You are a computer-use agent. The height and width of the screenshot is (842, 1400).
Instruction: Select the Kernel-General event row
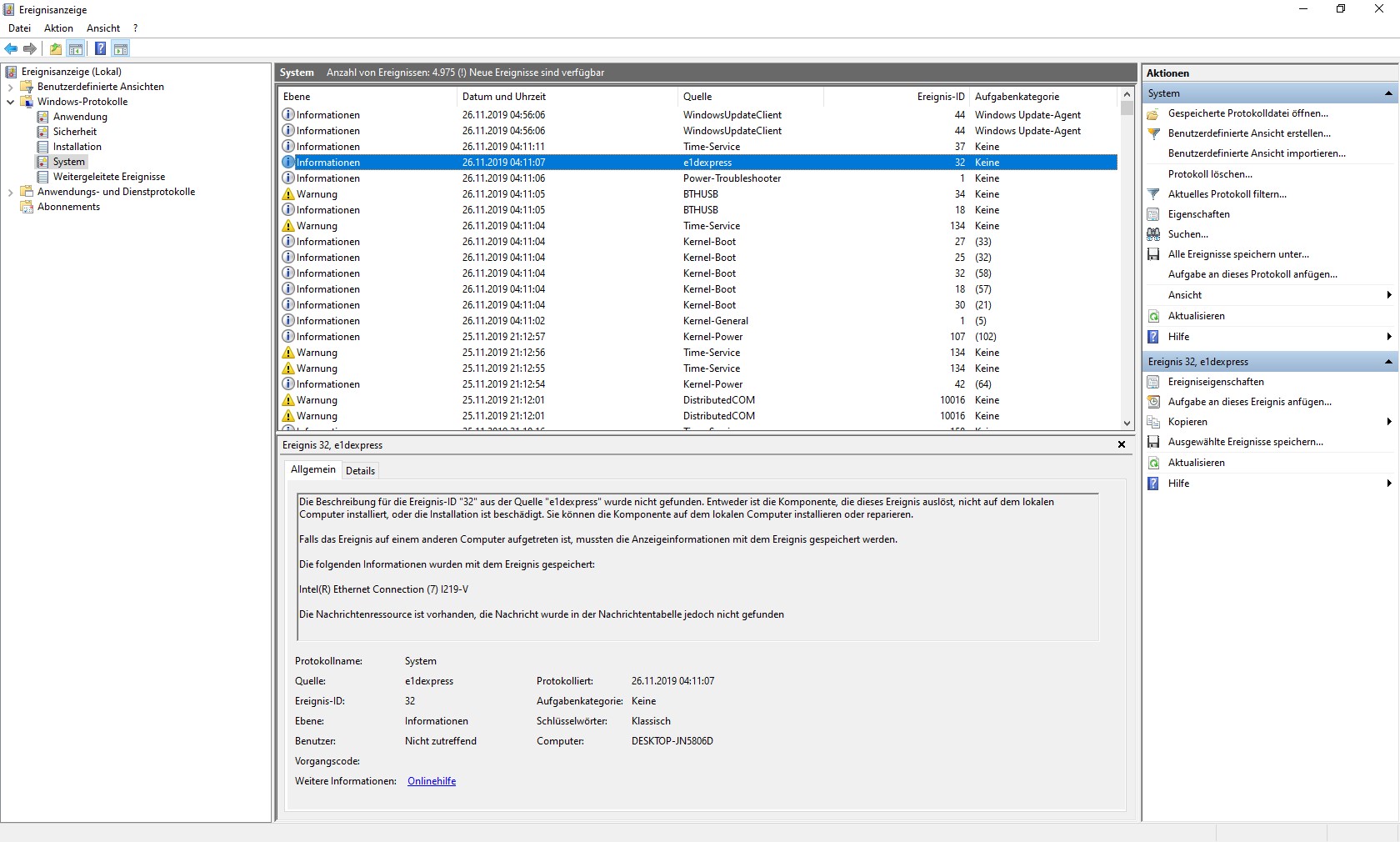pyautogui.click(x=698, y=321)
